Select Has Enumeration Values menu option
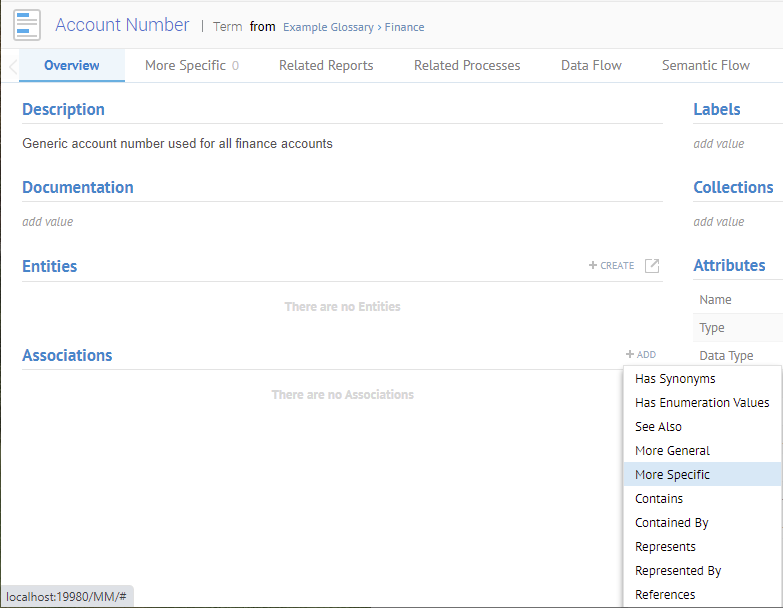The width and height of the screenshot is (783, 608). click(x=702, y=403)
